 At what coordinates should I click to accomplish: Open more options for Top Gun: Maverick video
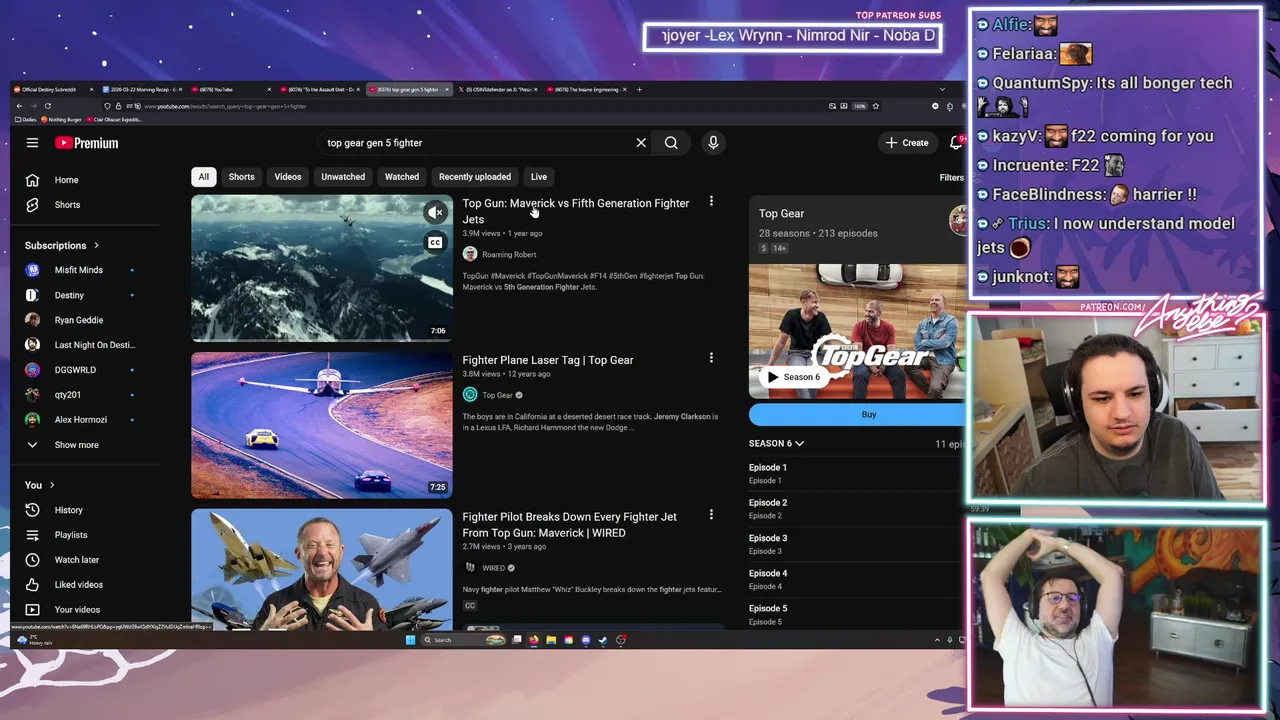pyautogui.click(x=711, y=202)
